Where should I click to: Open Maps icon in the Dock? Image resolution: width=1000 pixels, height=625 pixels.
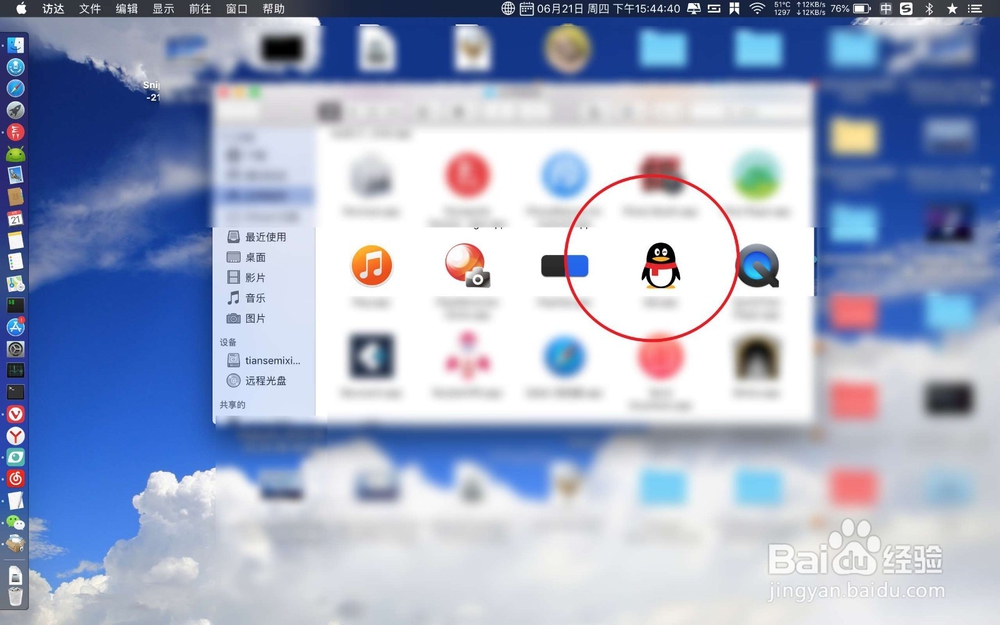click(x=15, y=284)
